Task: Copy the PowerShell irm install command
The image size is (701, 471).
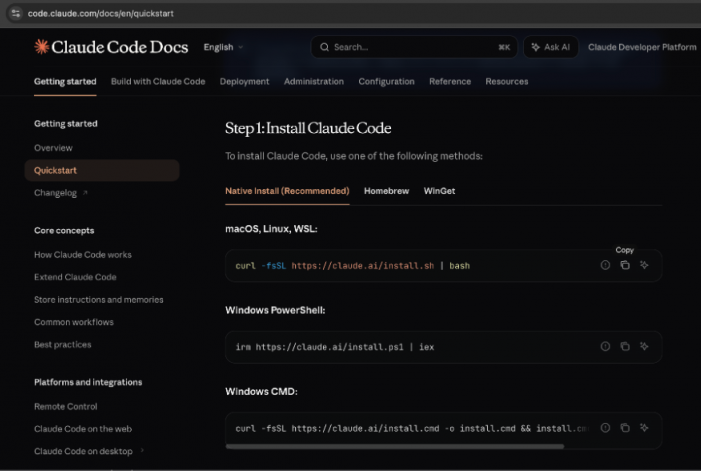Action: coord(625,346)
